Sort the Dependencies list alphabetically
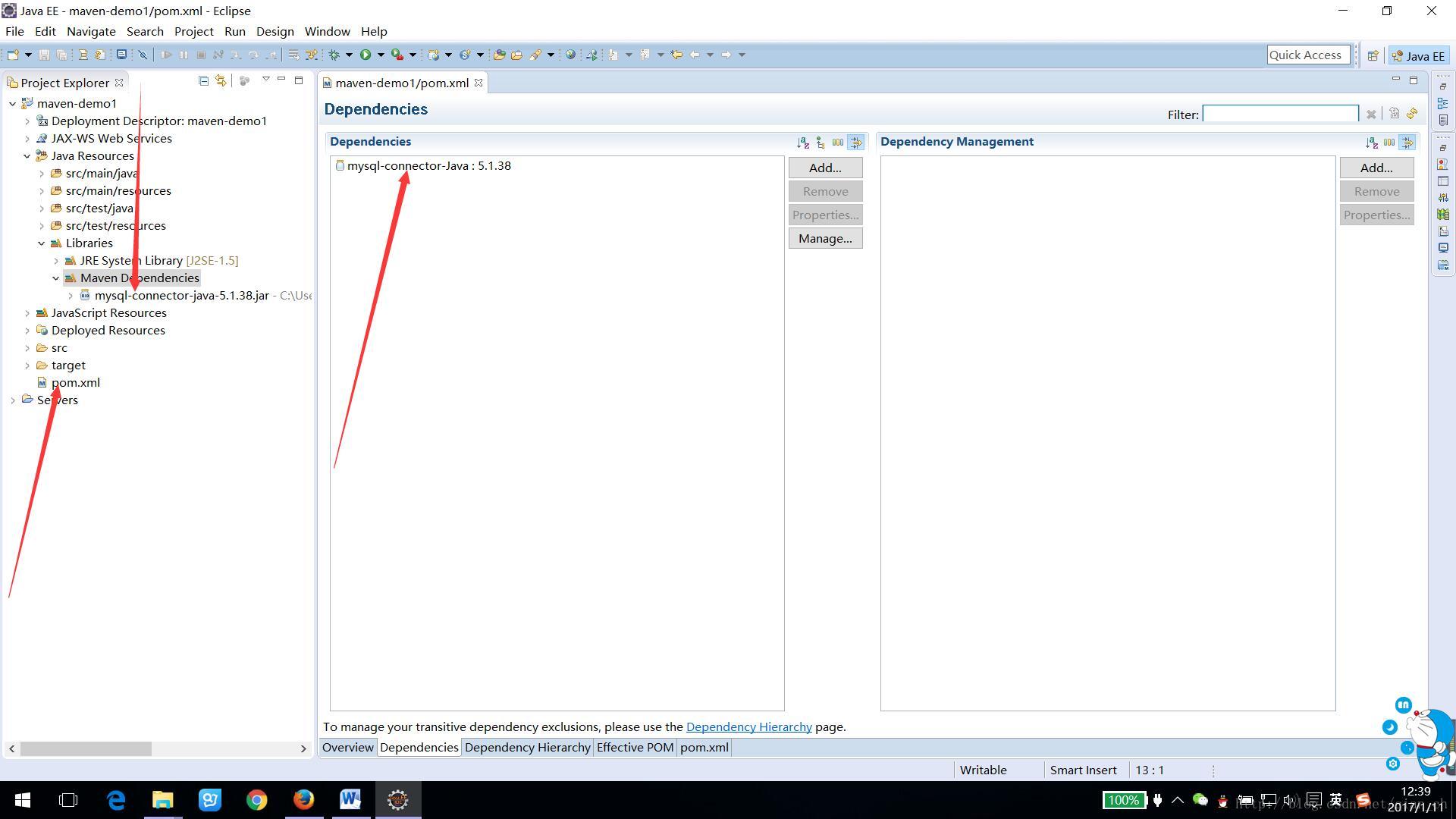The height and width of the screenshot is (819, 1456). point(802,143)
